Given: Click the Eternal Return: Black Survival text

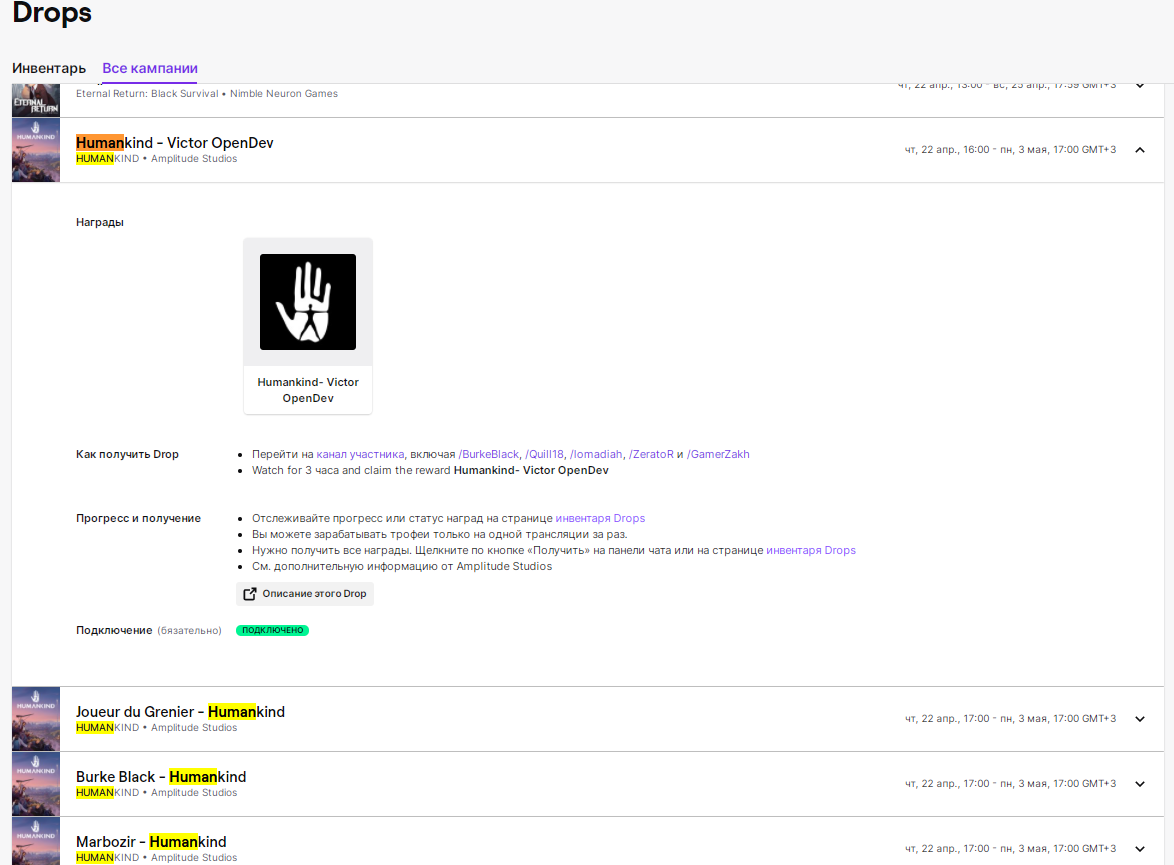Looking at the screenshot, I should (147, 94).
